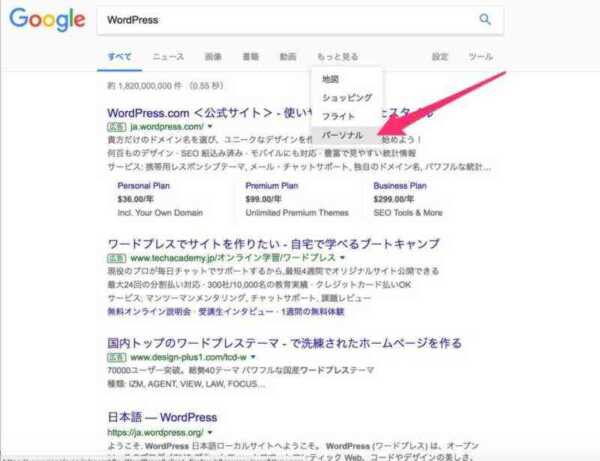Open the Personal Plan sitelink

[143, 186]
